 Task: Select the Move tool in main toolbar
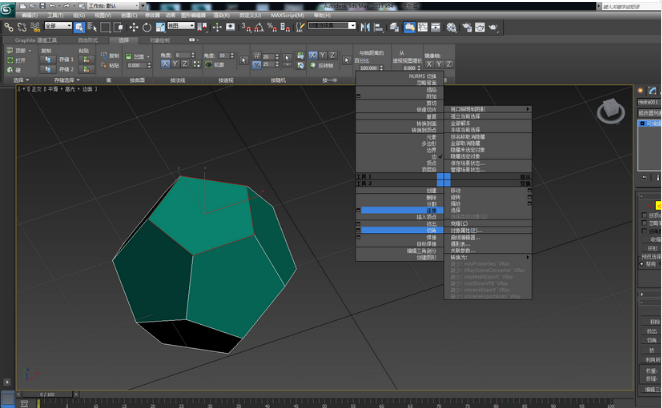tap(134, 27)
